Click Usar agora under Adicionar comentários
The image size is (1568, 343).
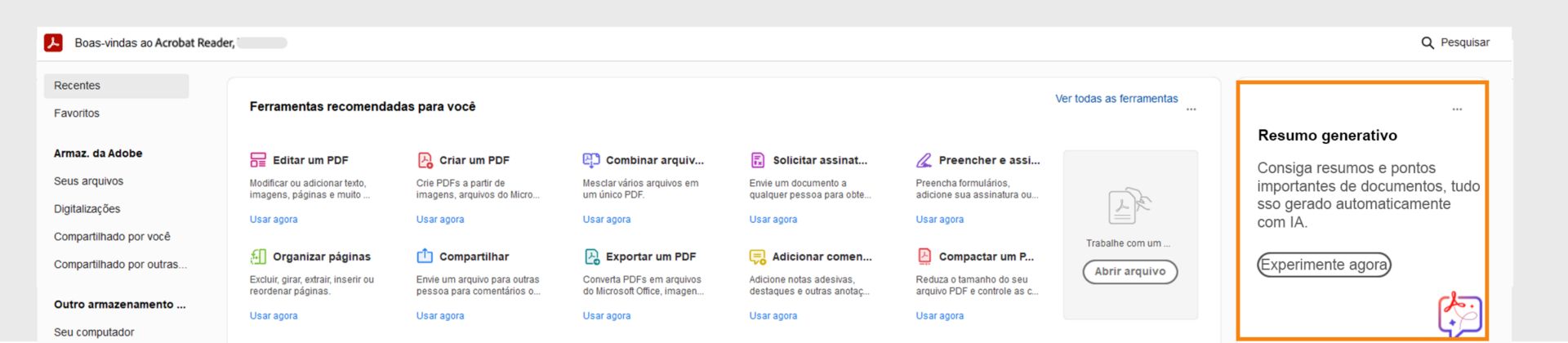773,316
